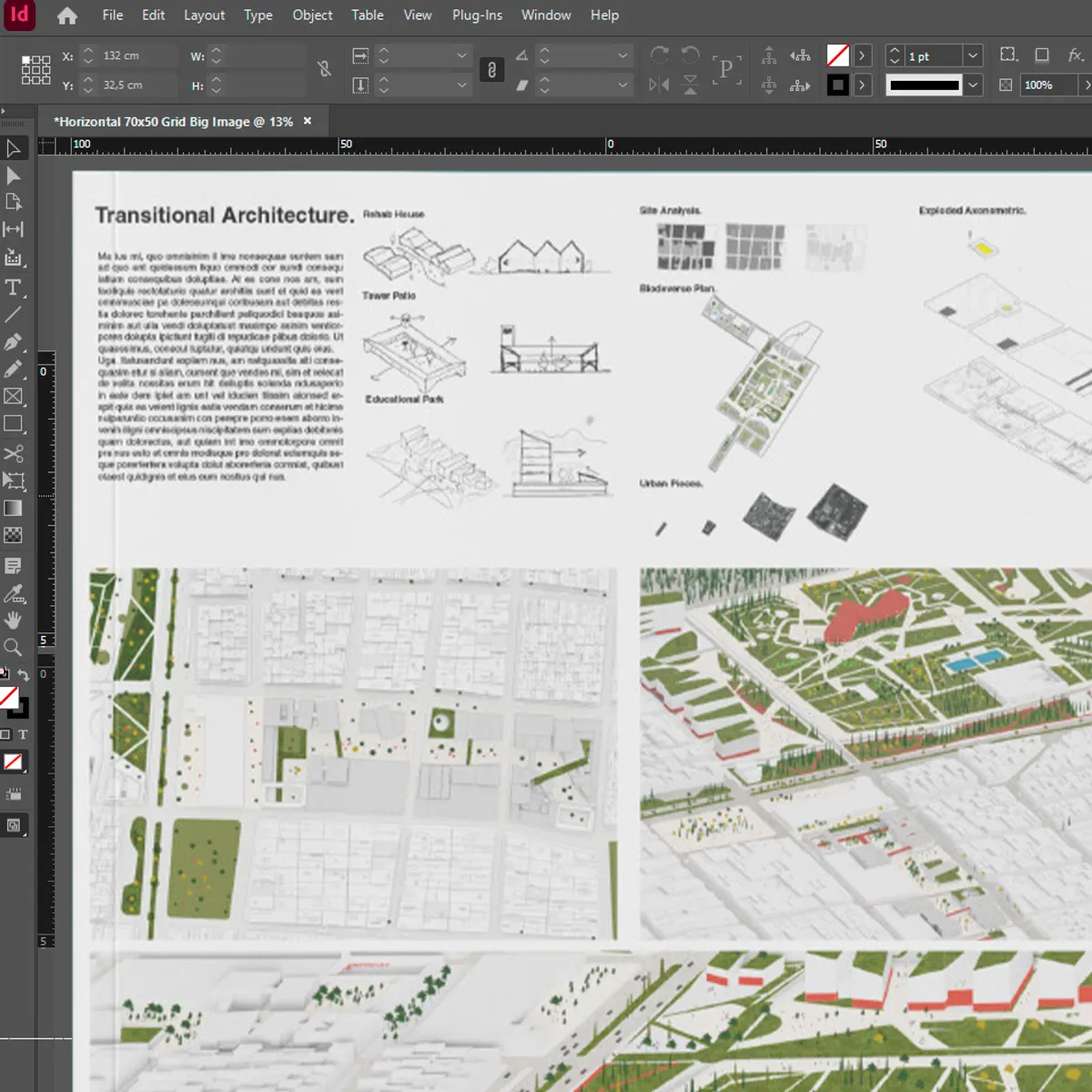Select the Eyedropper tool

pos(14,593)
